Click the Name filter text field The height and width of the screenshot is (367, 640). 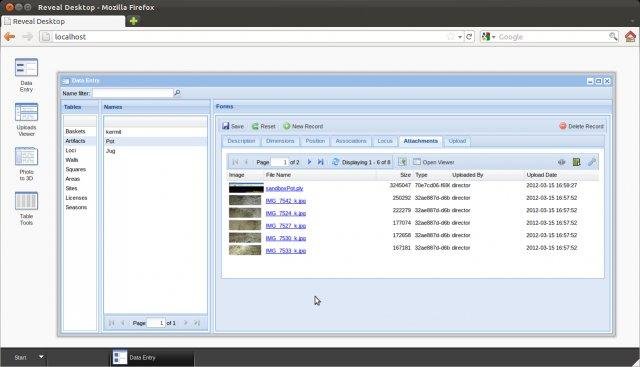tap(133, 93)
